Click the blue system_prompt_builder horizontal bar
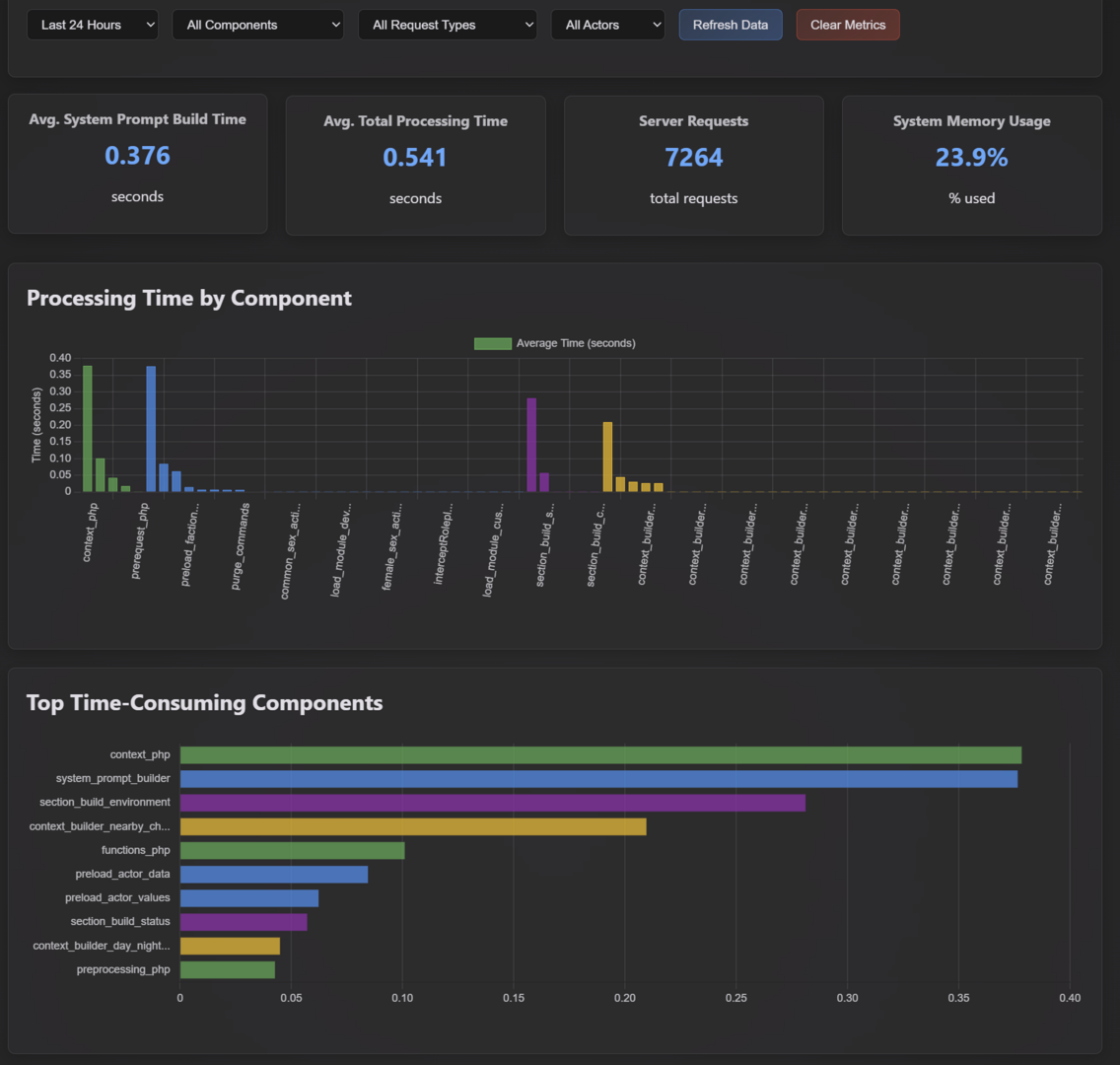The height and width of the screenshot is (1065, 1120). pos(598,779)
